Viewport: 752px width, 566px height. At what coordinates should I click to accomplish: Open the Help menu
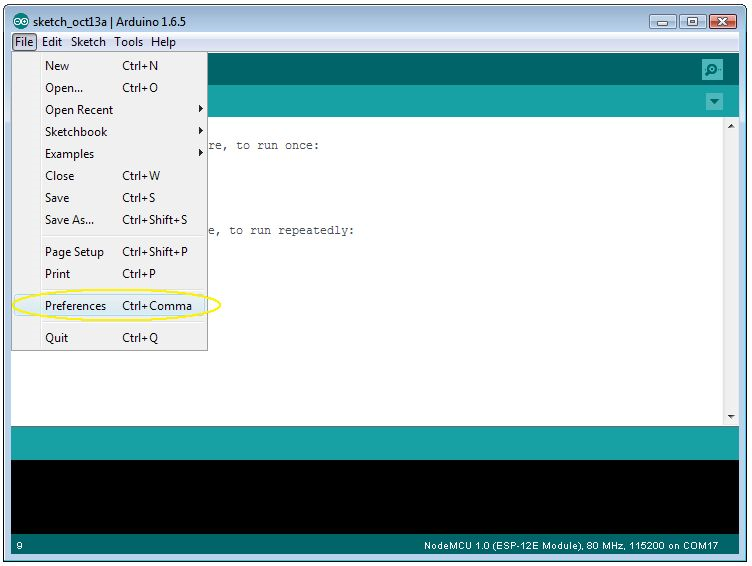[164, 42]
